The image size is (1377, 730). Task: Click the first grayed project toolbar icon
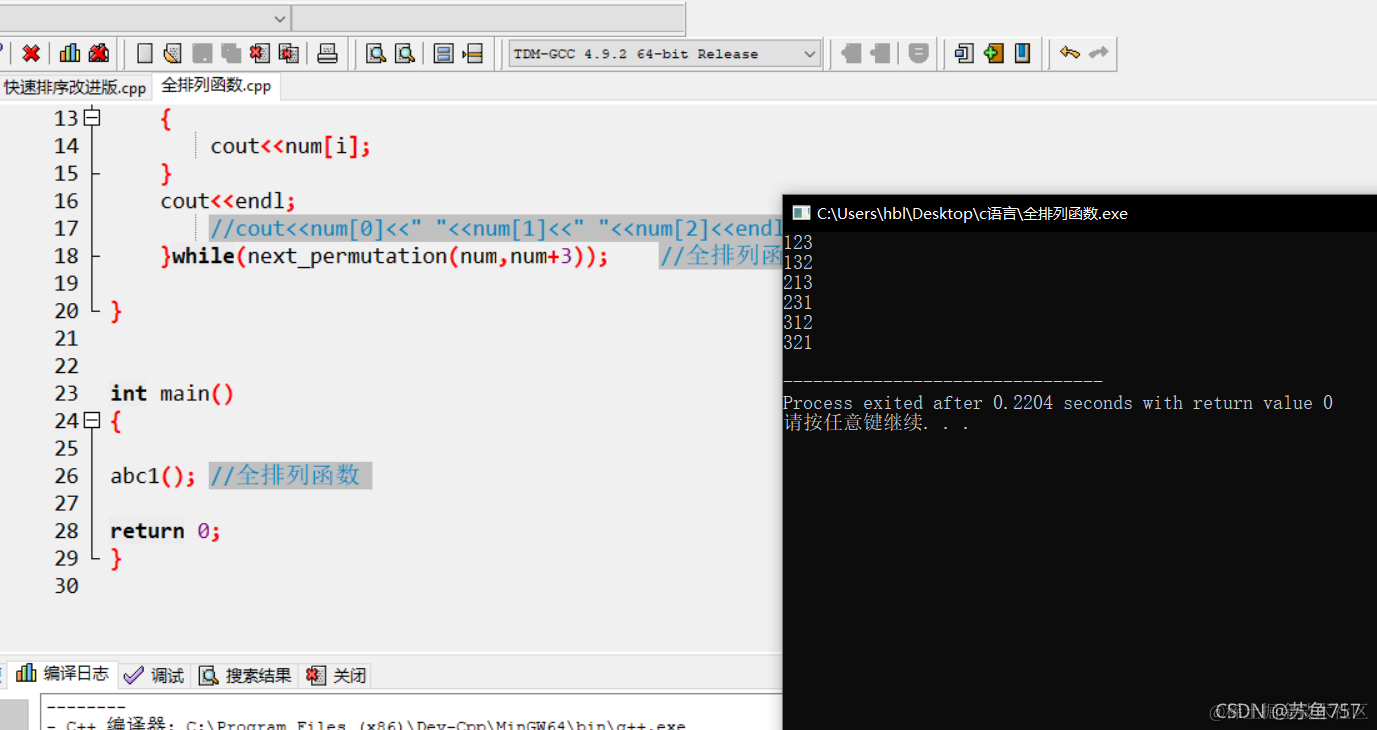tap(852, 53)
